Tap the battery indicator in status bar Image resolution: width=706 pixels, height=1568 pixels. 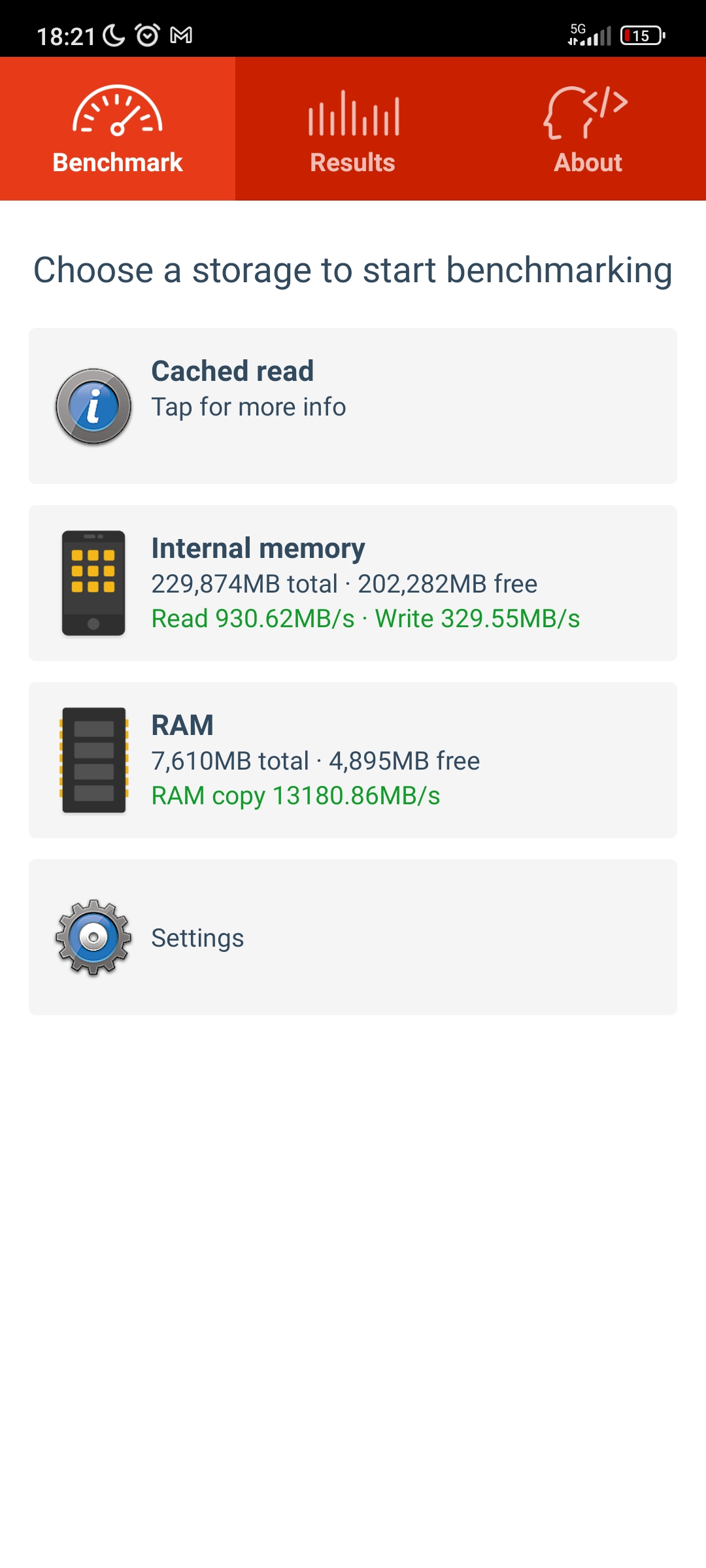click(643, 35)
